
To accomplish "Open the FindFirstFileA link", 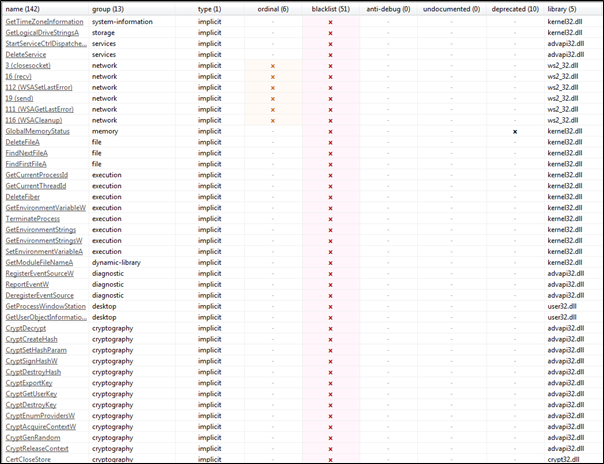I will (x=26, y=164).
